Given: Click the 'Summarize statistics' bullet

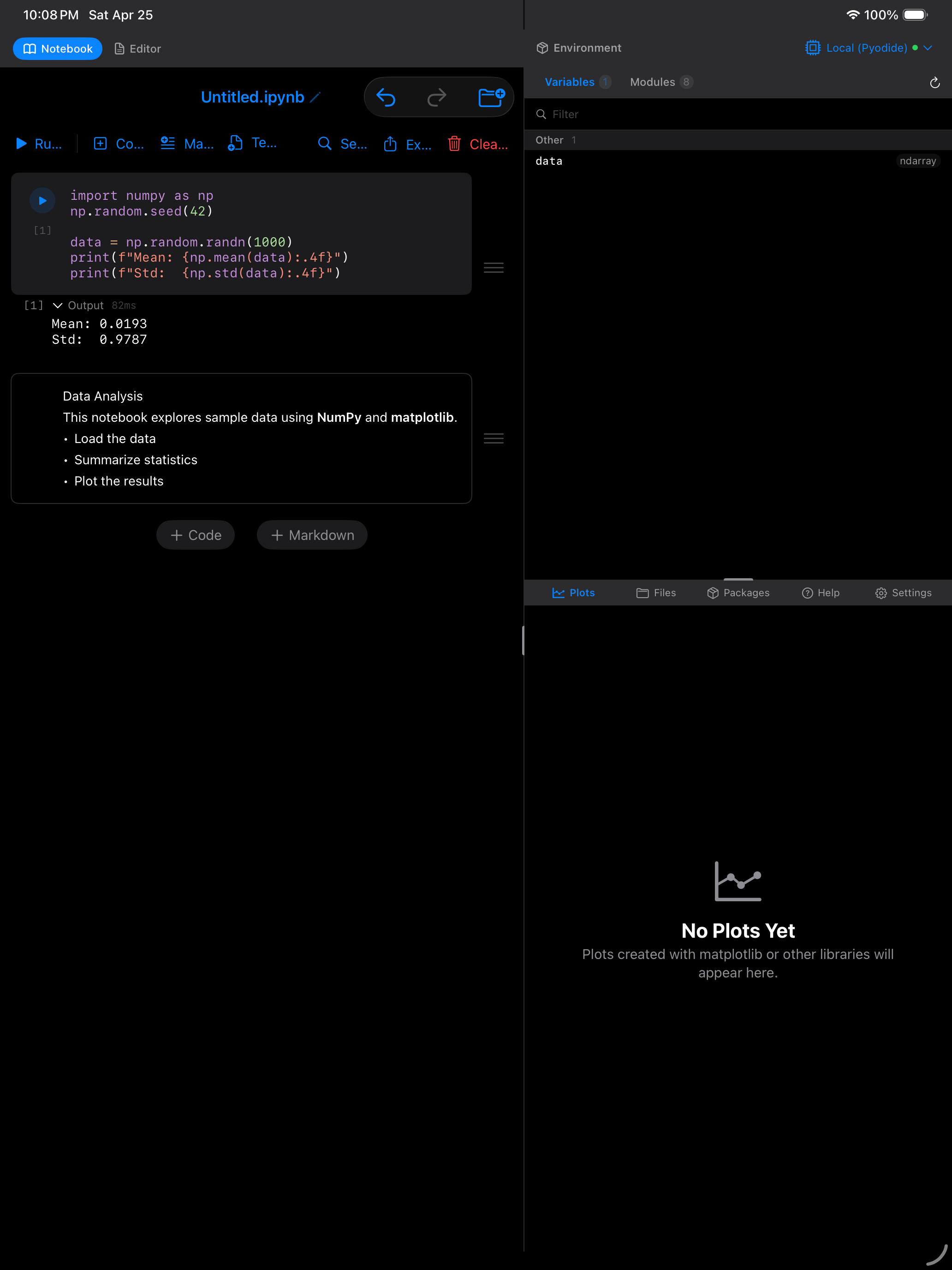Looking at the screenshot, I should click(136, 460).
